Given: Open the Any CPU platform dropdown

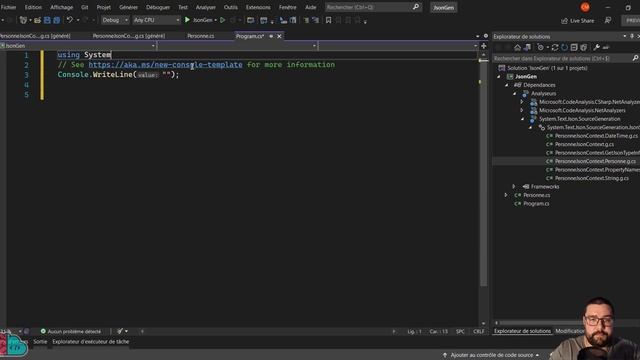Looking at the screenshot, I should (156, 20).
